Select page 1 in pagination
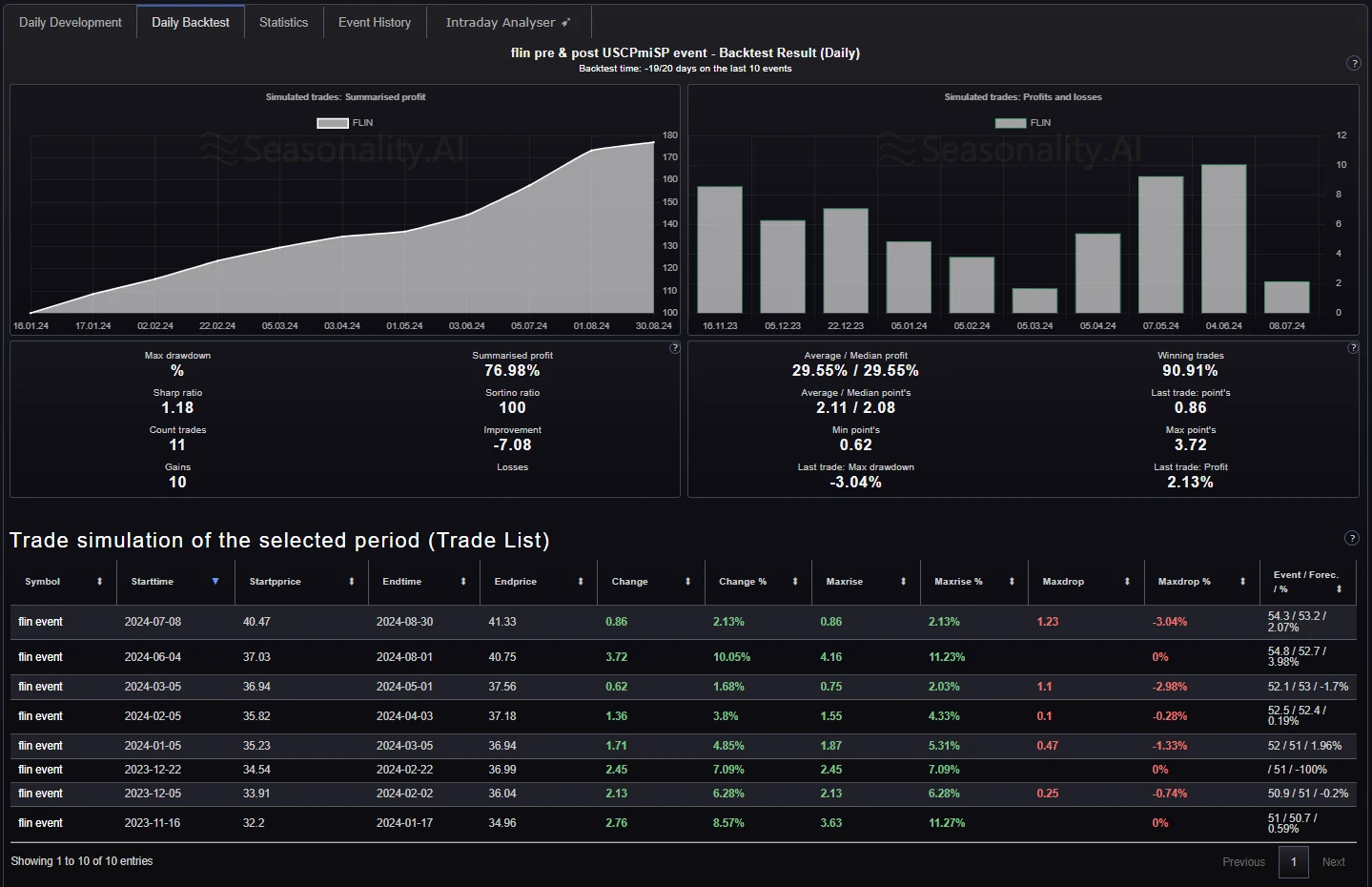1372x887 pixels. pyautogui.click(x=1293, y=861)
